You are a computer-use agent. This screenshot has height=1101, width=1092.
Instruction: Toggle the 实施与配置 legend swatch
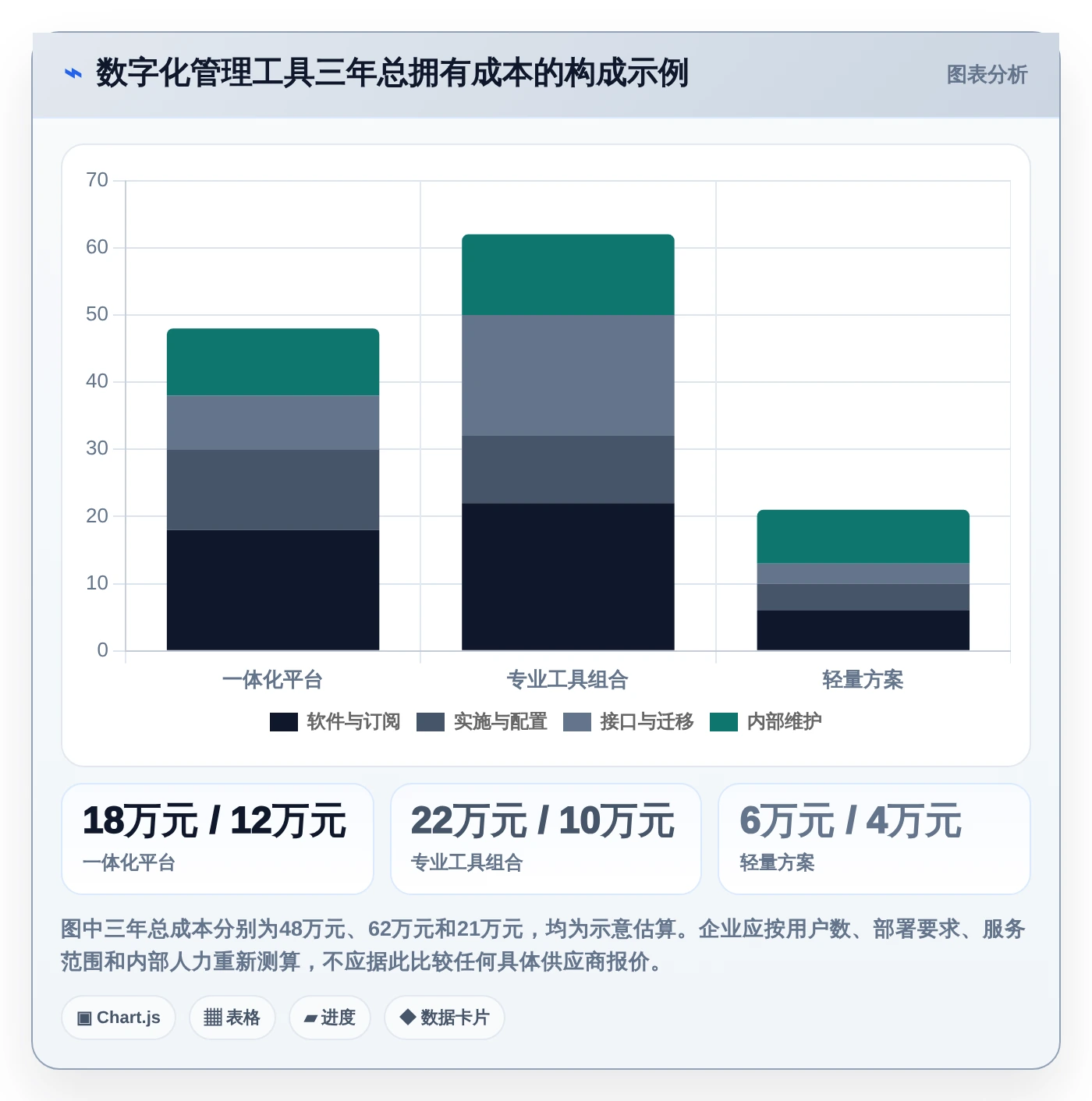point(431,722)
